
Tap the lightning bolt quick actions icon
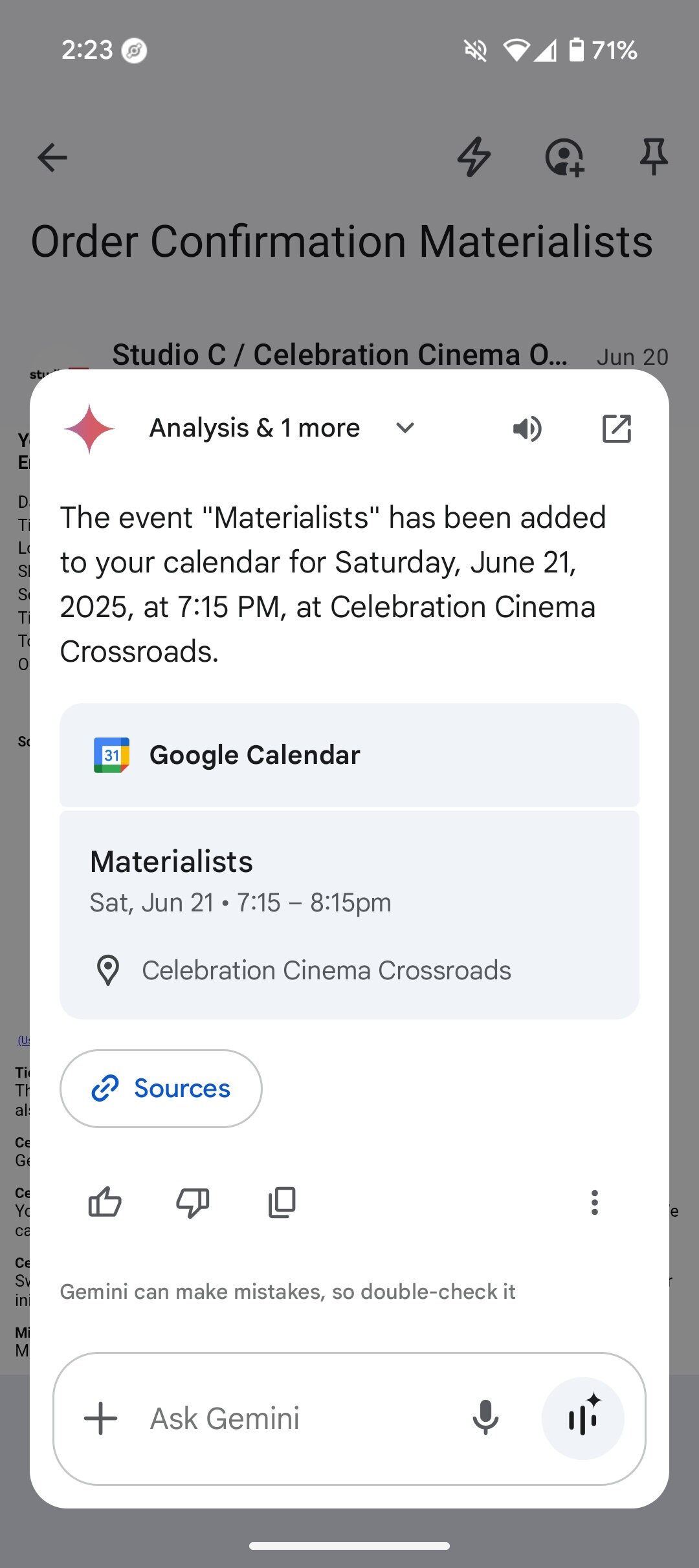pyautogui.click(x=474, y=157)
